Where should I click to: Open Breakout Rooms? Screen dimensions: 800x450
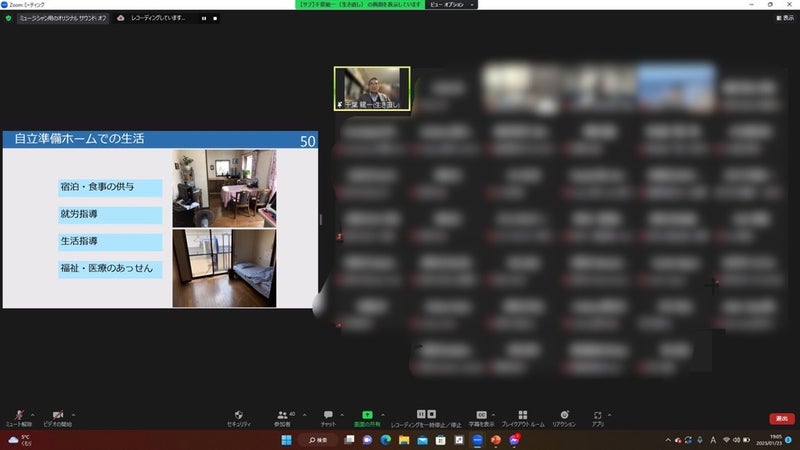tap(522, 418)
